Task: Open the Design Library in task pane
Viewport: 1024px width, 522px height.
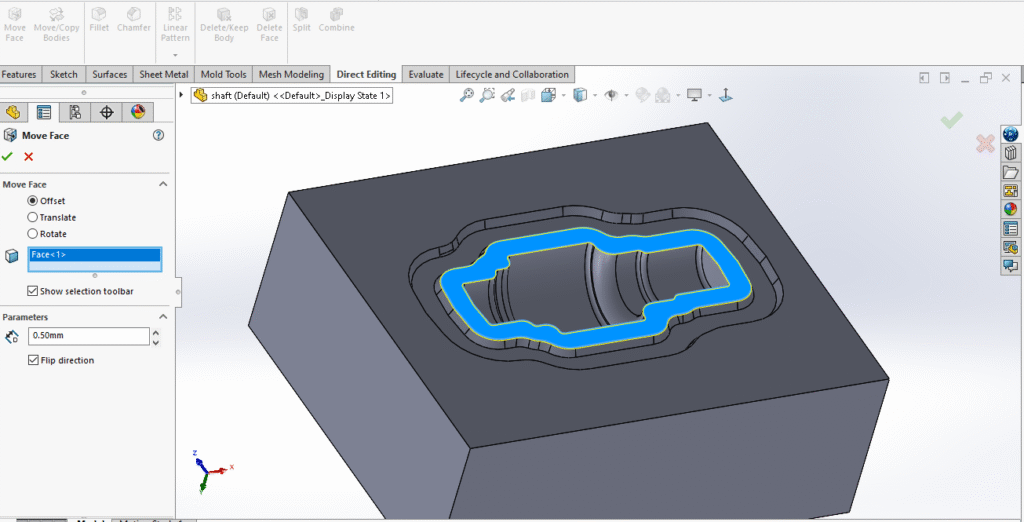Action: (x=1010, y=153)
